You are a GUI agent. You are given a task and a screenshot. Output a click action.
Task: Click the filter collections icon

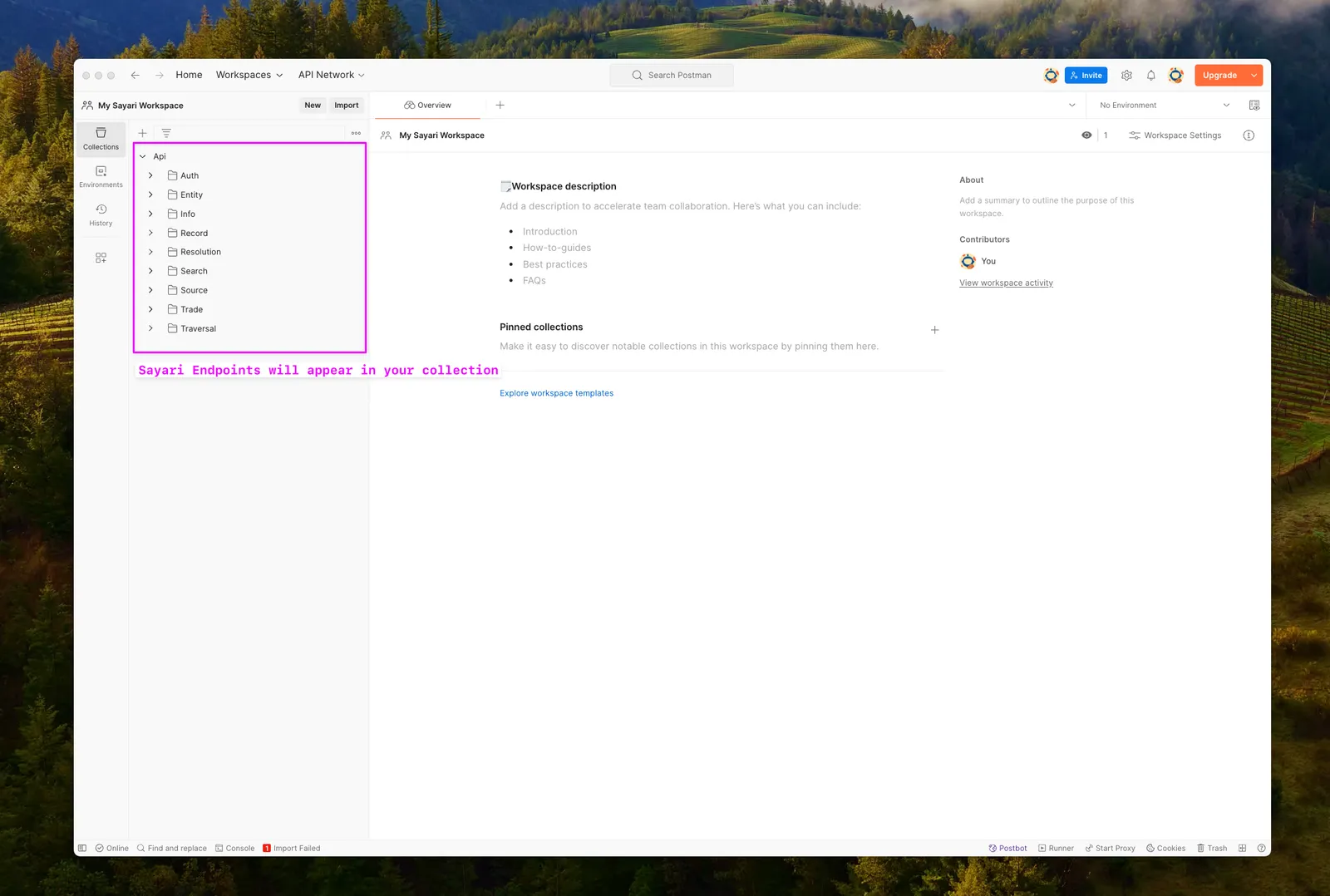(x=166, y=133)
